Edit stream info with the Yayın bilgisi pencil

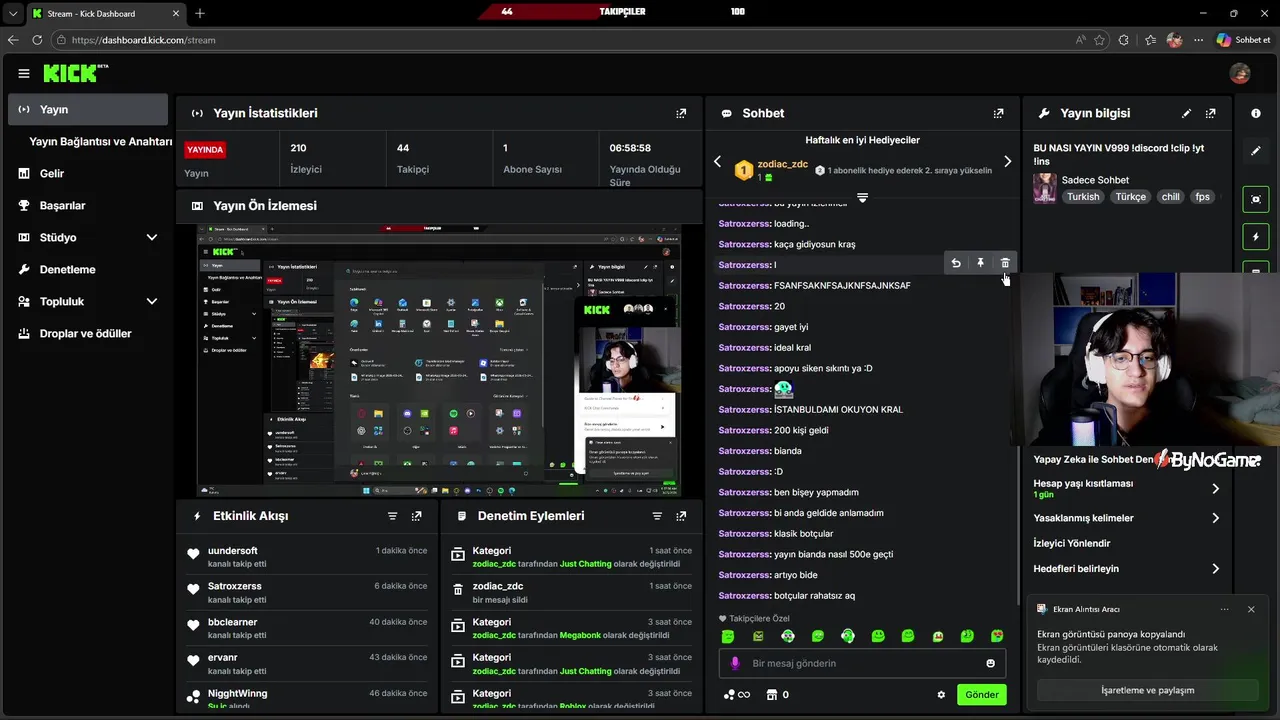pyautogui.click(x=1186, y=114)
